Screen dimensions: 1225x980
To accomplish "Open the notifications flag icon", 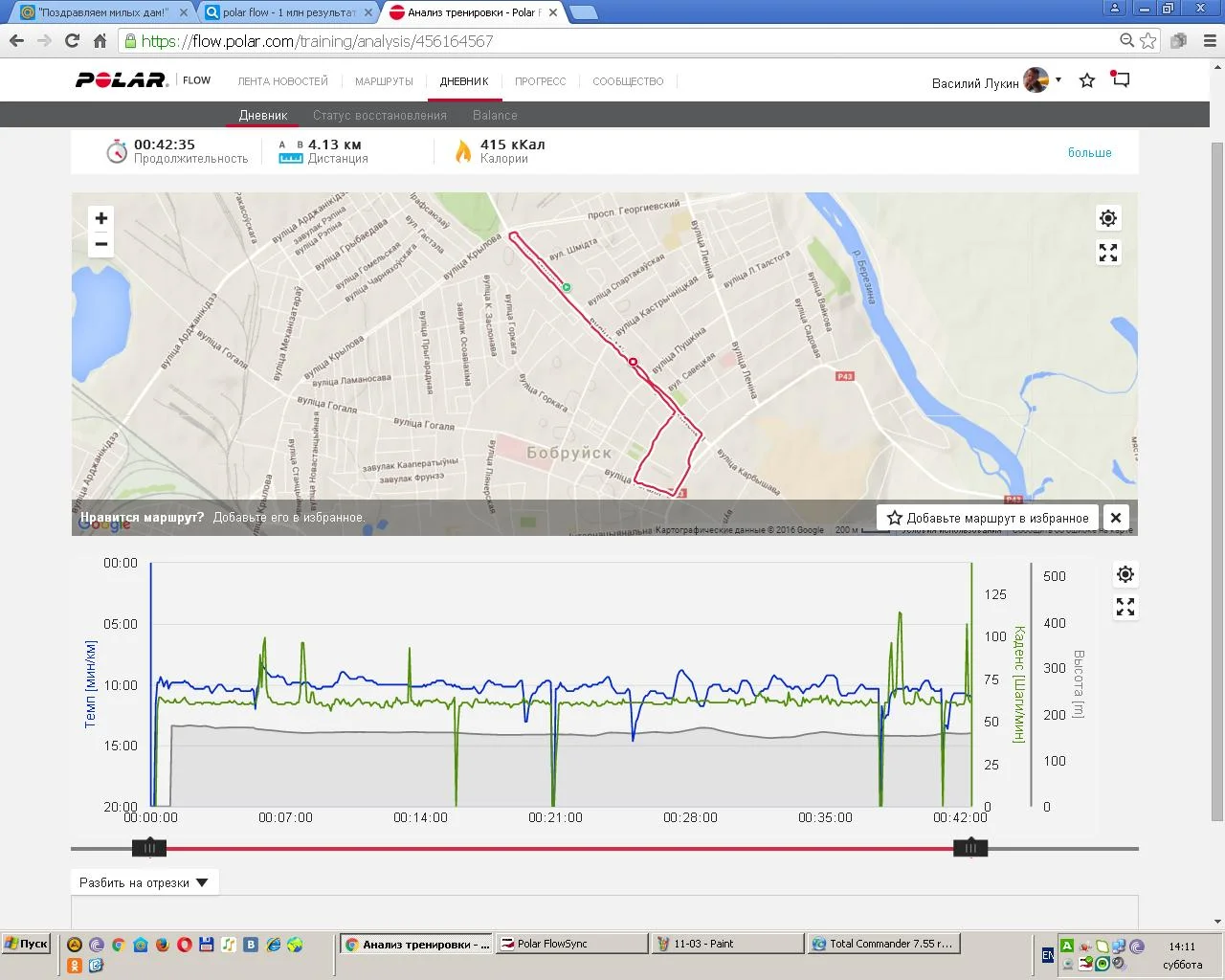I will point(1121,79).
